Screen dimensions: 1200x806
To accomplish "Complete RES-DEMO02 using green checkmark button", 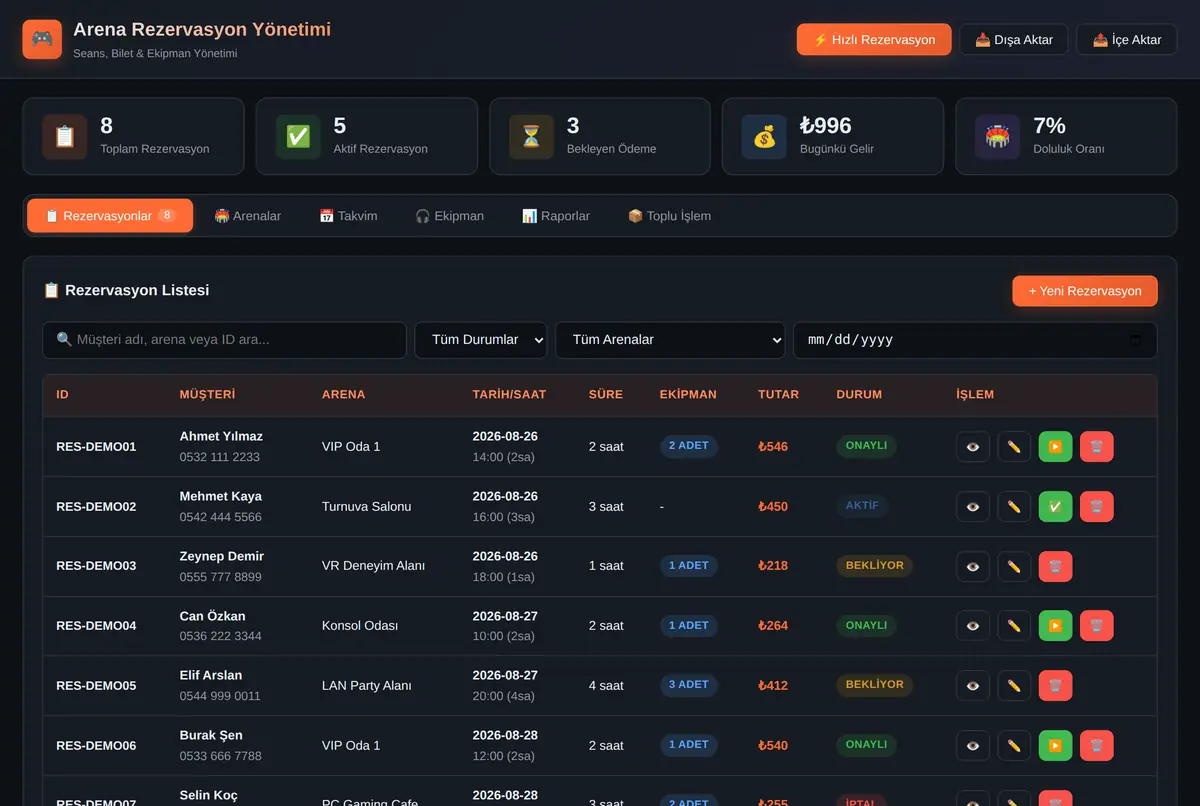I will (x=1055, y=506).
